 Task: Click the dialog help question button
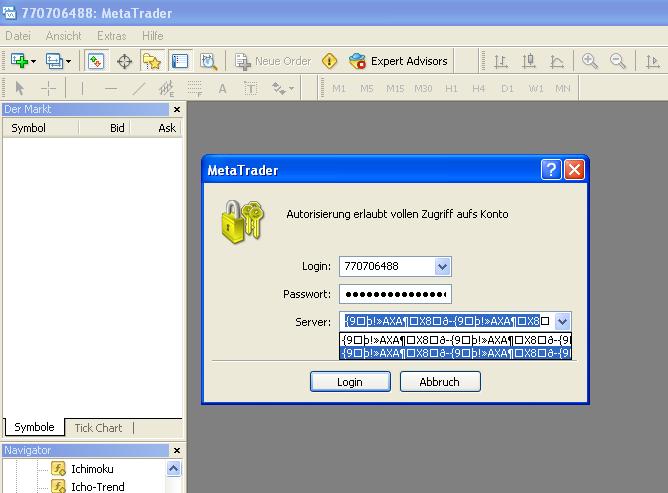(551, 170)
